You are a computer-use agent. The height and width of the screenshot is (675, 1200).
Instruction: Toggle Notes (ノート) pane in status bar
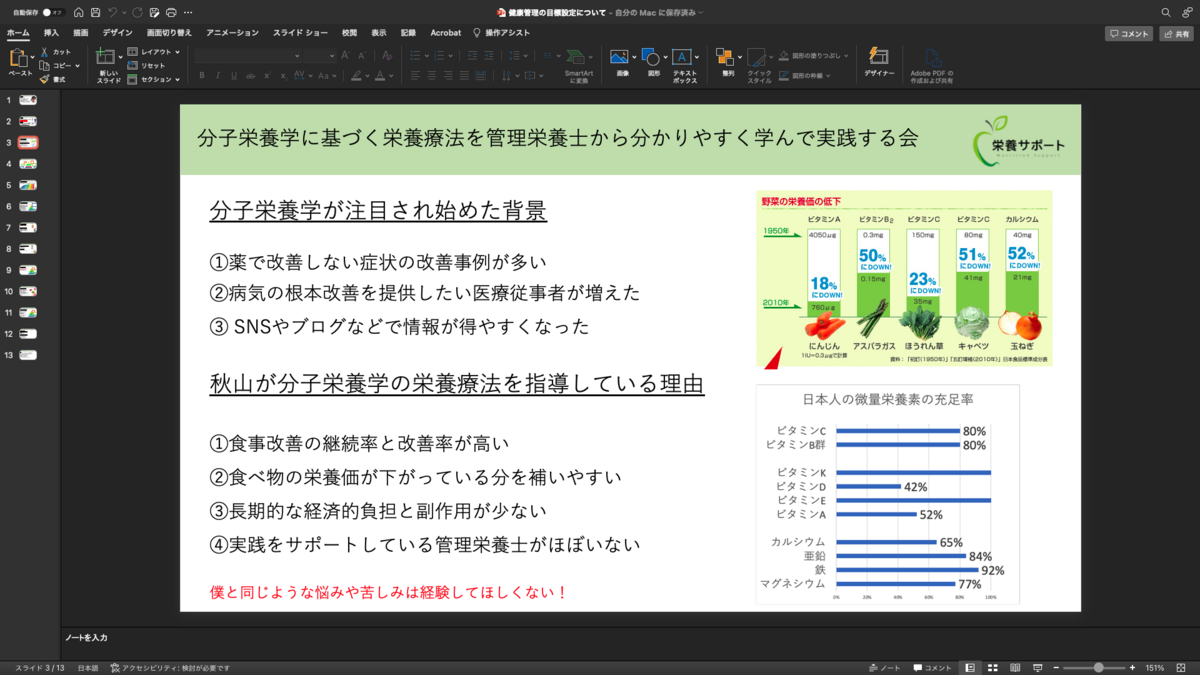885,667
